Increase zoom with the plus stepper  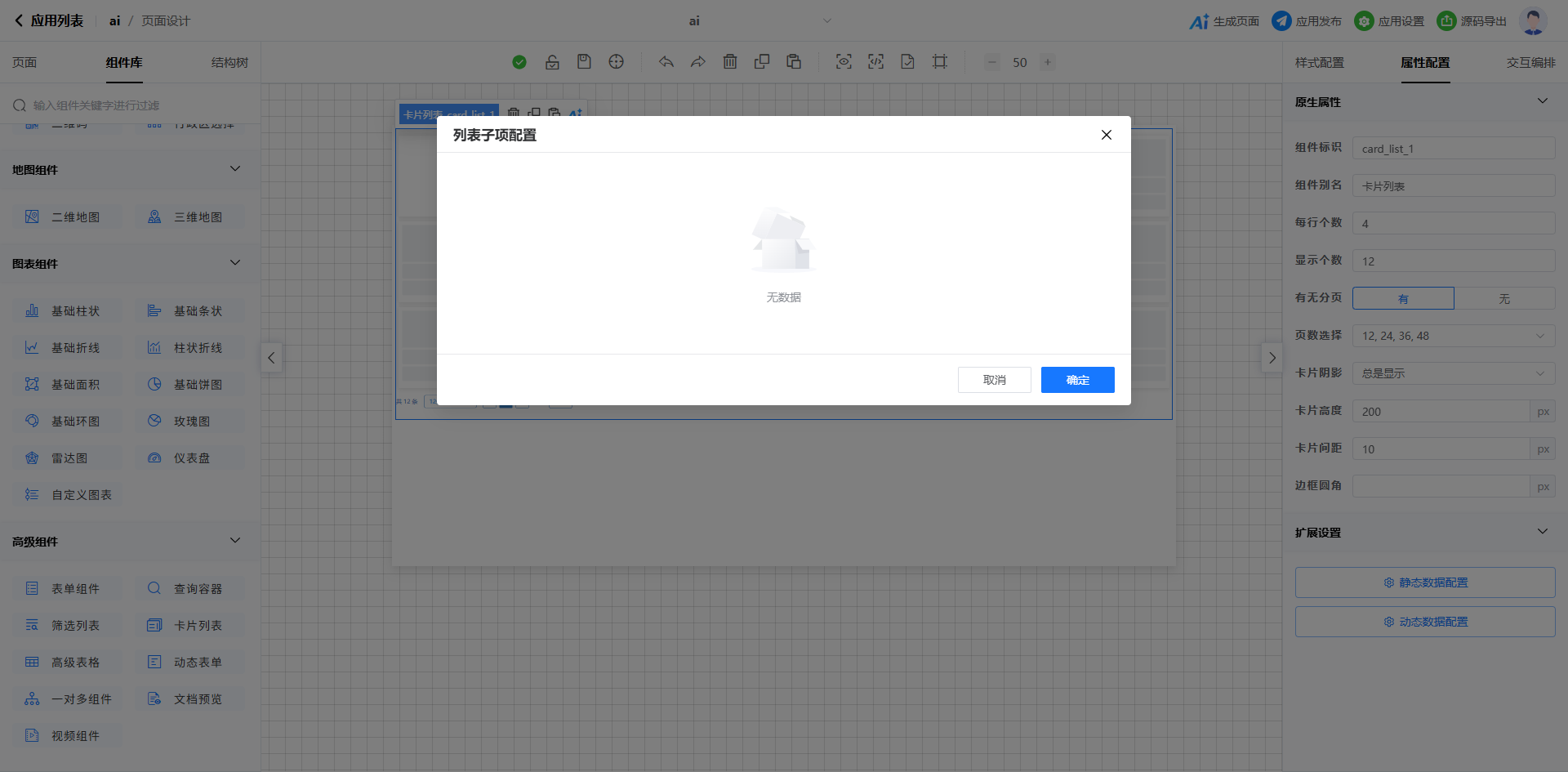(1048, 62)
